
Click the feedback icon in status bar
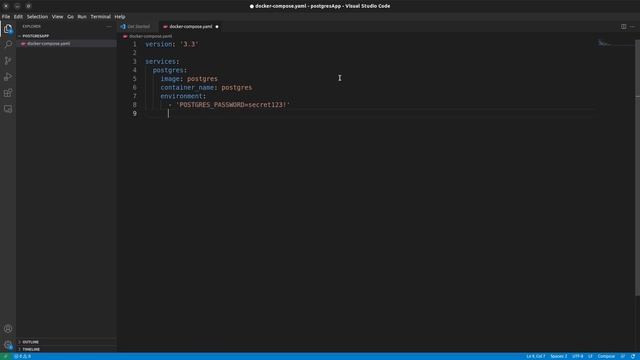click(x=623, y=356)
